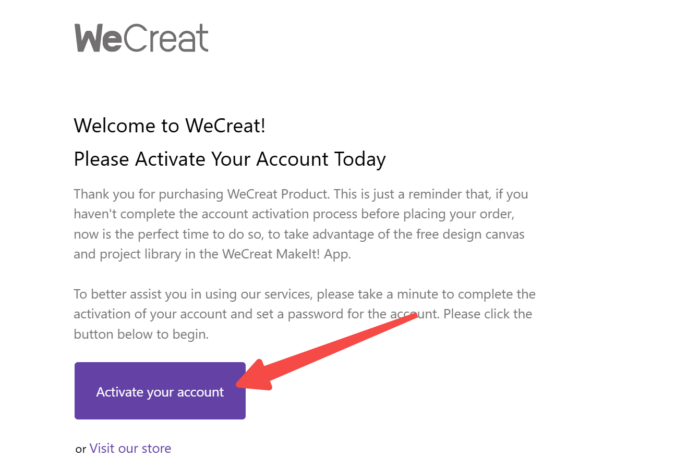
Task: Open the Visit our store link
Action: (x=130, y=448)
